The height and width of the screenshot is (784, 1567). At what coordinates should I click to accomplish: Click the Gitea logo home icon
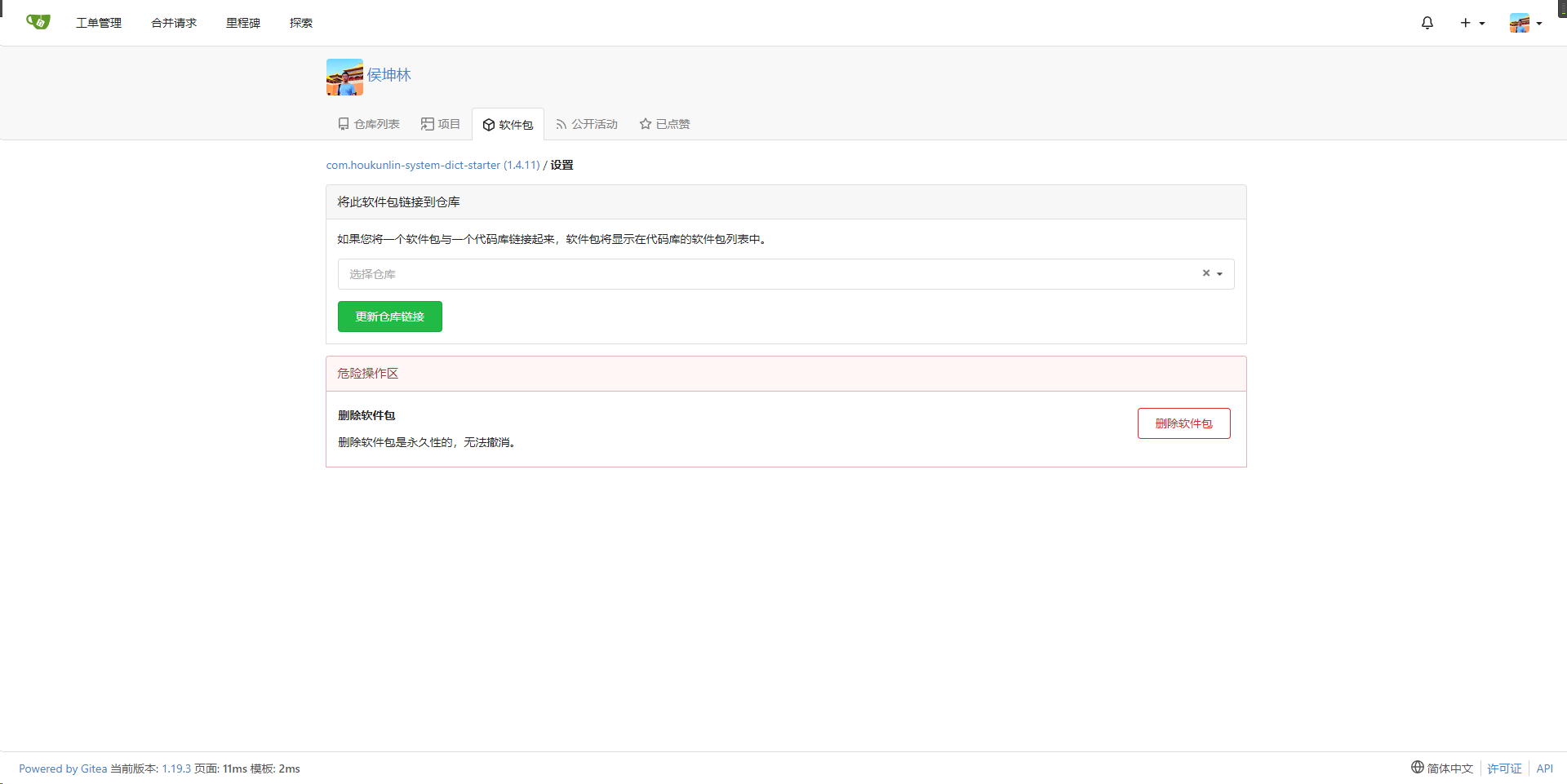pyautogui.click(x=38, y=22)
